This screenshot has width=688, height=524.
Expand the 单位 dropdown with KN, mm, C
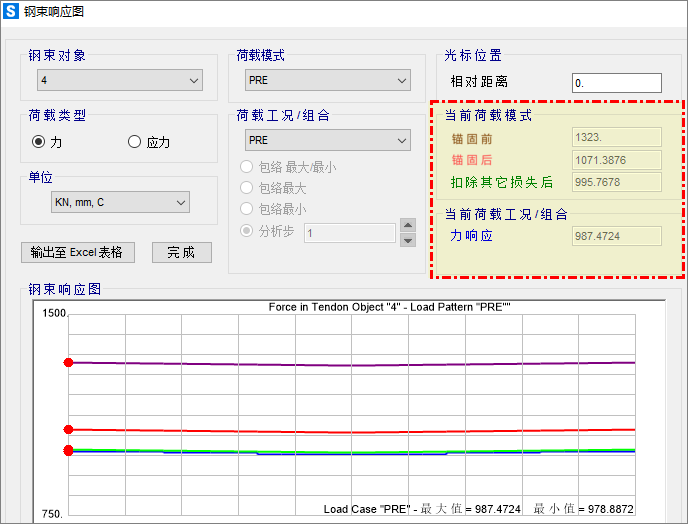[x=119, y=203]
